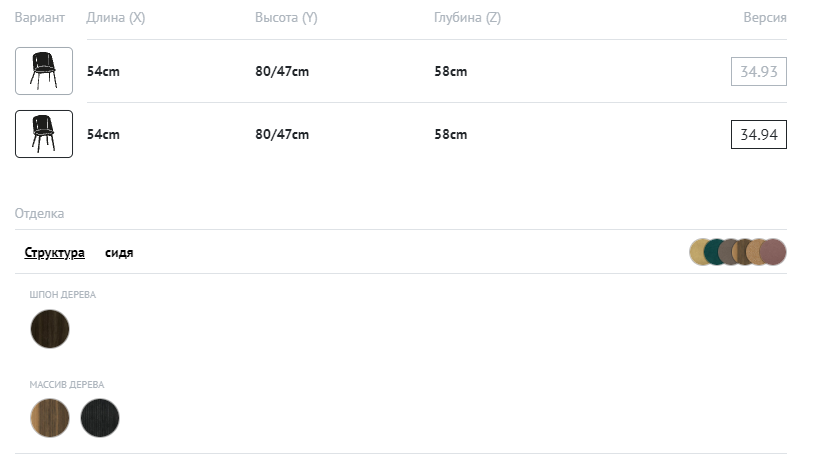Choose the mauve pink fabric swatch

tap(774, 252)
